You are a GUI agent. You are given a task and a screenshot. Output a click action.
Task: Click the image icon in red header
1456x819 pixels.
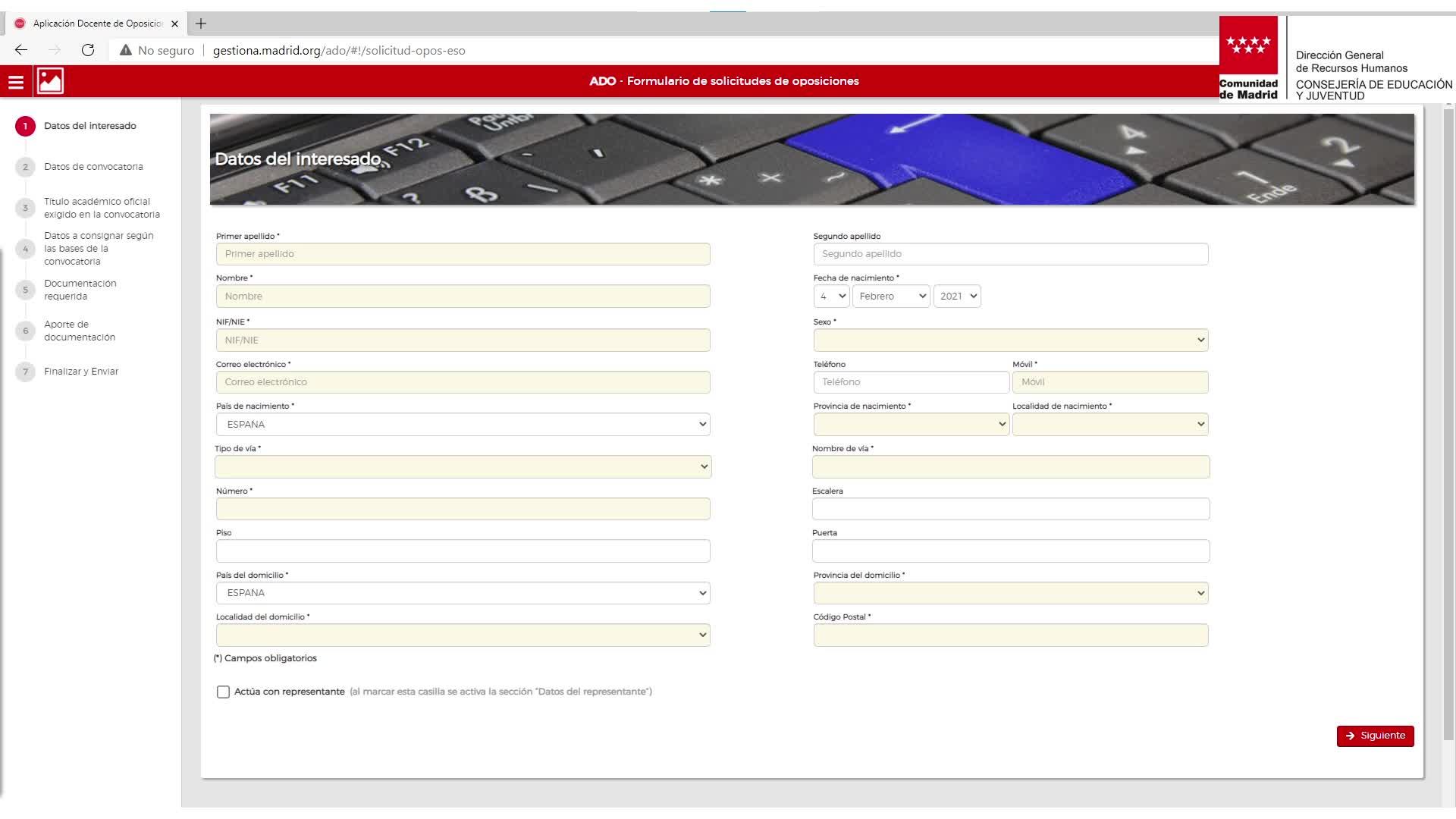[50, 81]
